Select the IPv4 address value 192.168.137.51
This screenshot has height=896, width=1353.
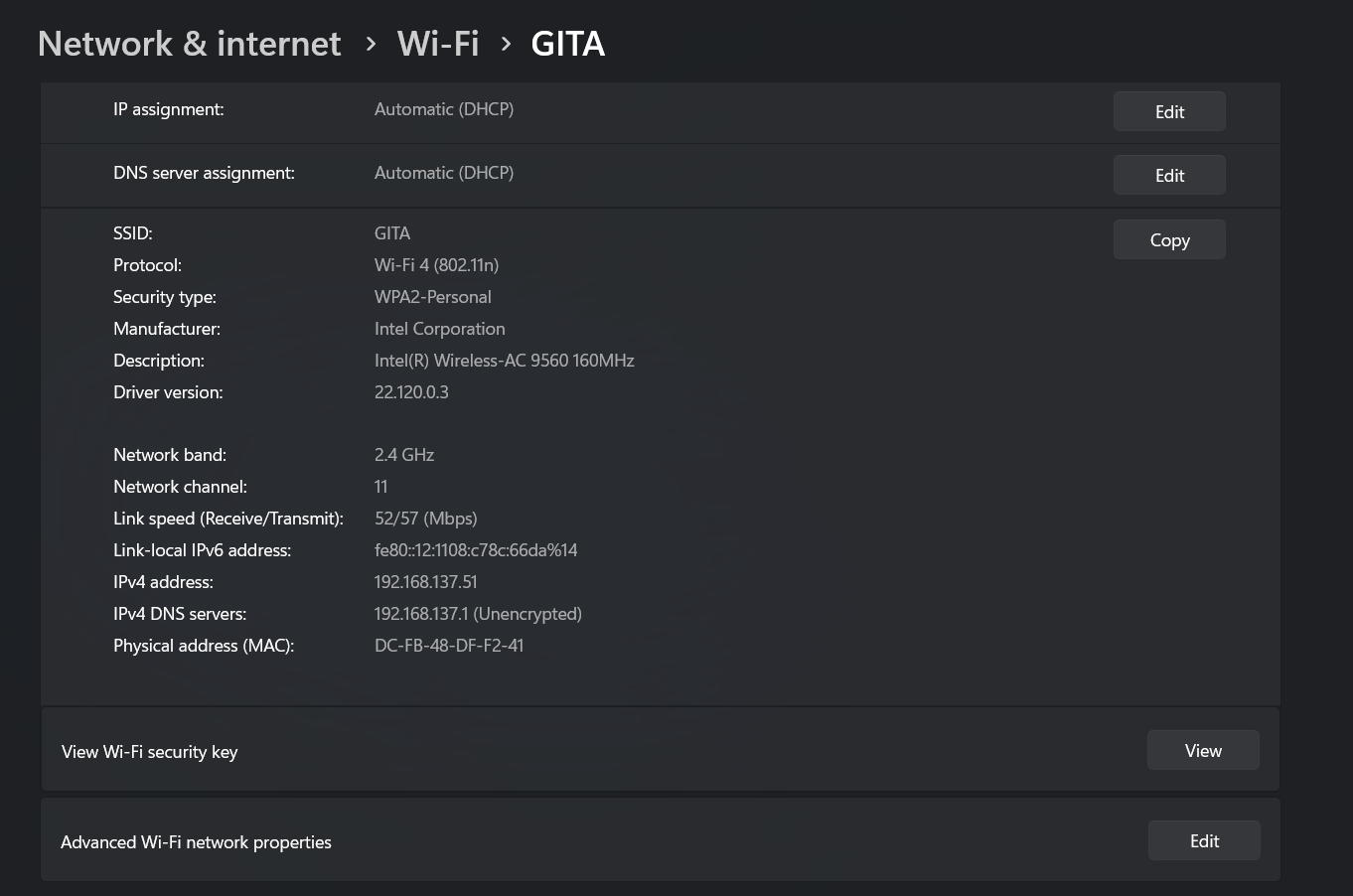pos(425,582)
